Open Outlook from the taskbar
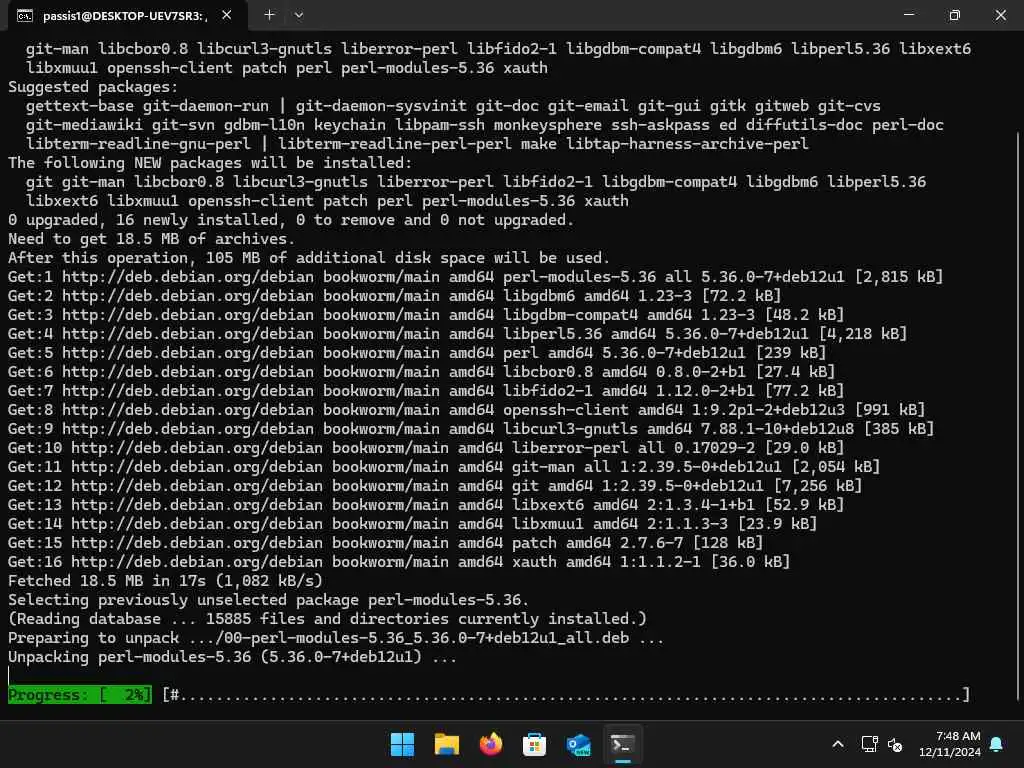The image size is (1024, 768). coord(579,744)
